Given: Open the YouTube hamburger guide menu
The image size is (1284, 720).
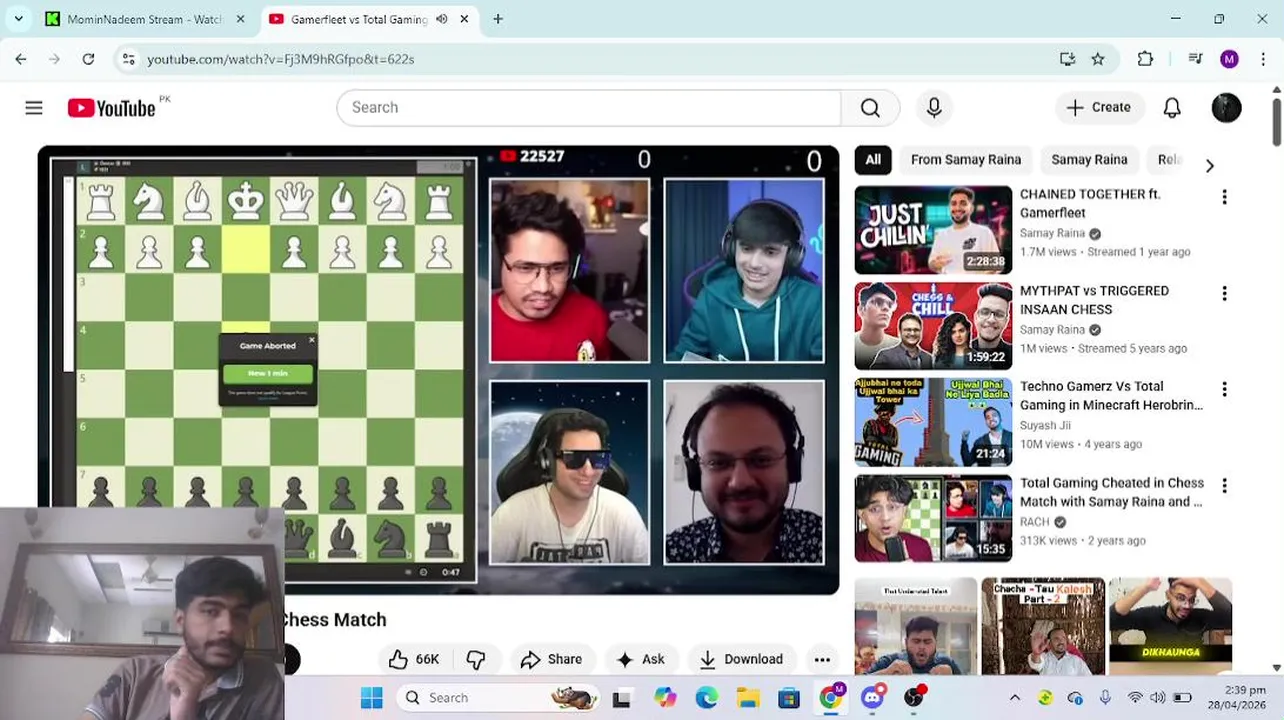Looking at the screenshot, I should [x=34, y=108].
